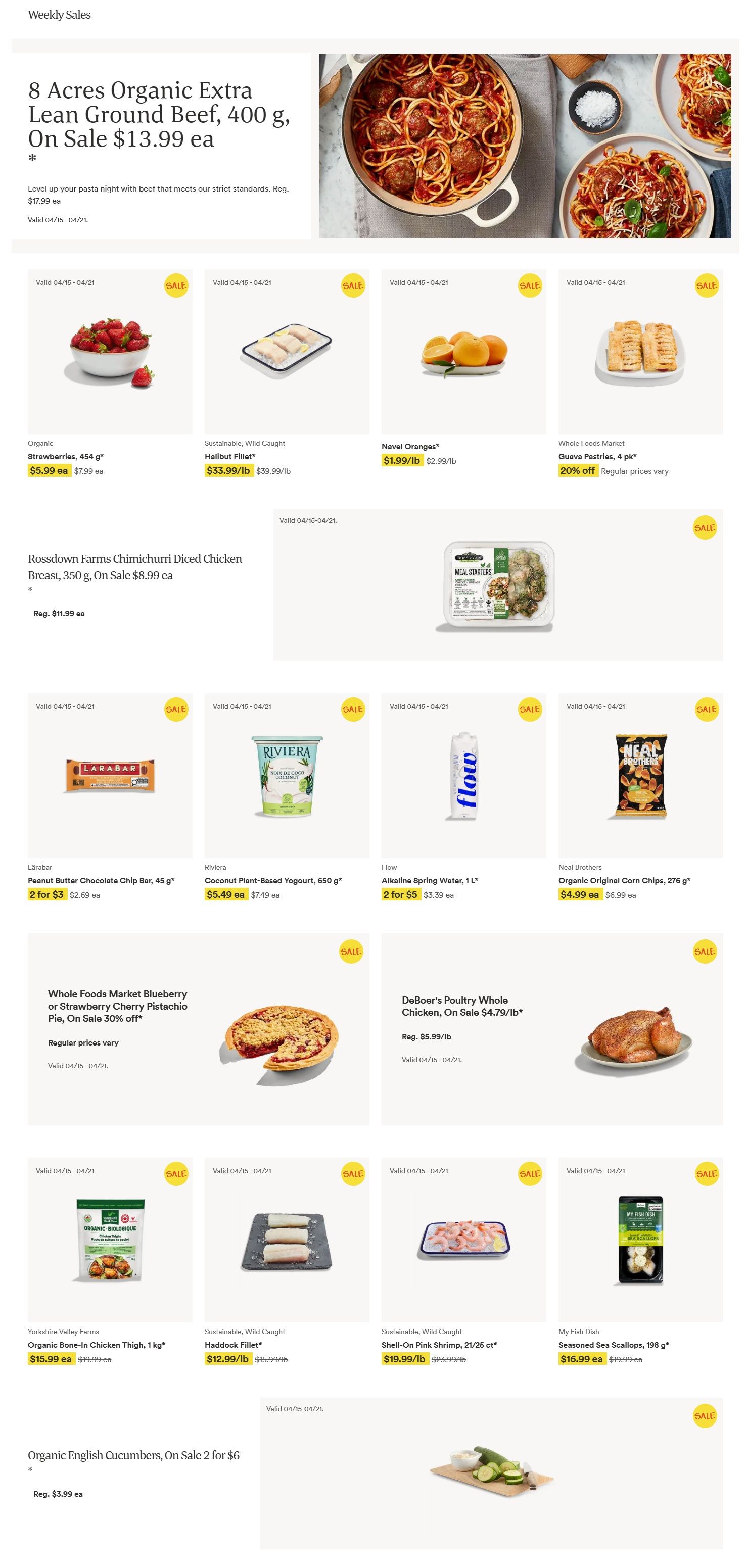Click SALE badge on Seasoned Sea Scallops card
Viewport: 747px width, 1568px height.
coord(706,1173)
